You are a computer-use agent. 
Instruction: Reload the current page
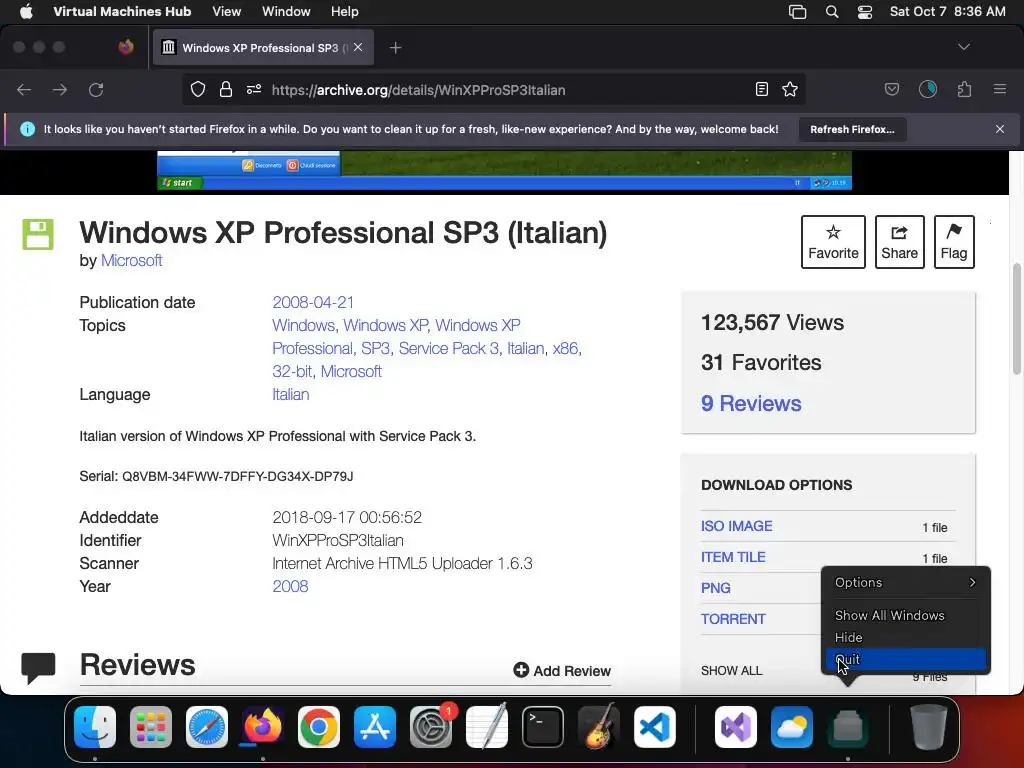[96, 89]
